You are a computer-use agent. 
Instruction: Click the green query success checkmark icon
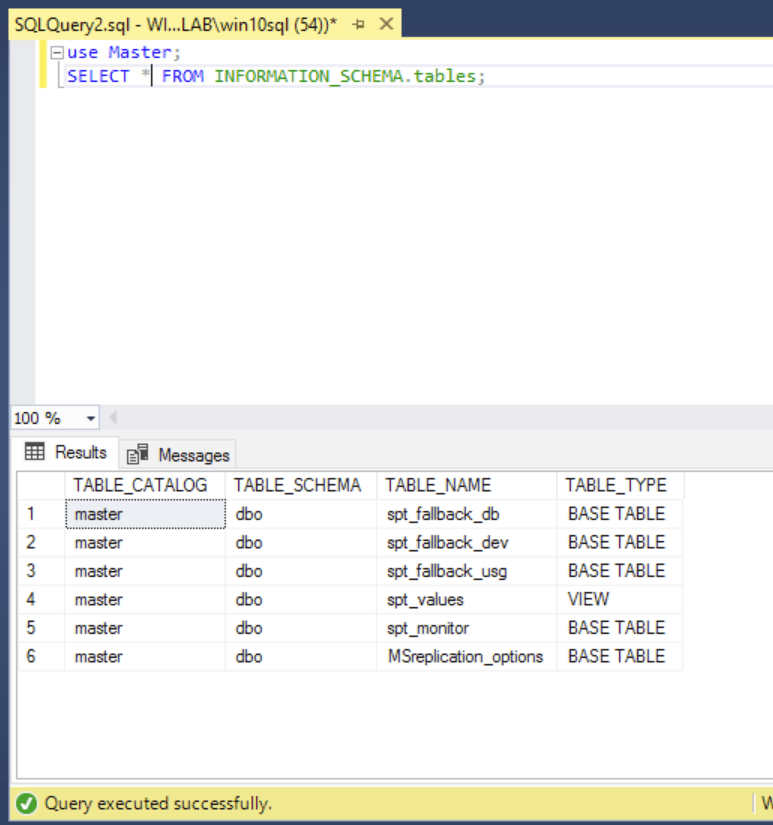click(x=27, y=803)
